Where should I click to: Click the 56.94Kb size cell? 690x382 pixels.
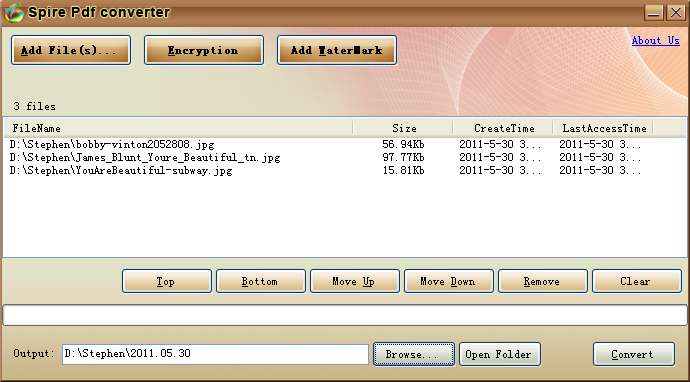coord(403,144)
